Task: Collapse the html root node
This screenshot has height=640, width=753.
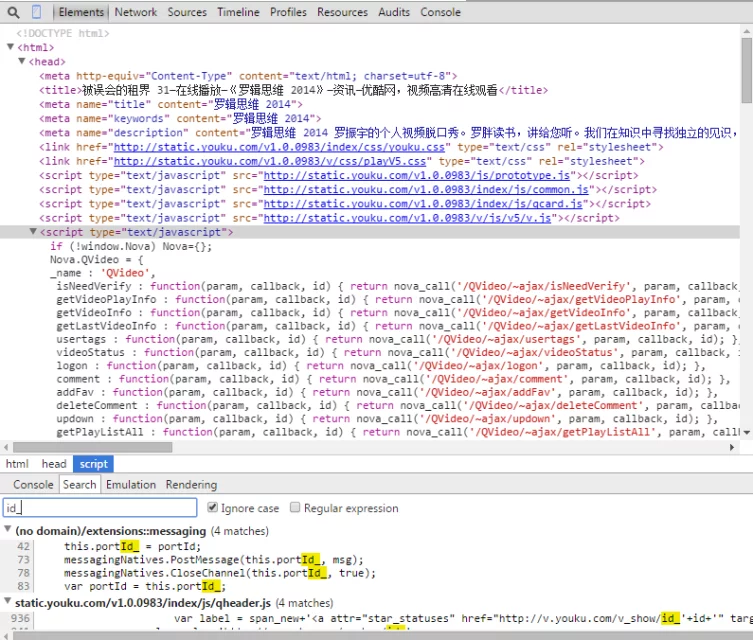Action: point(11,47)
